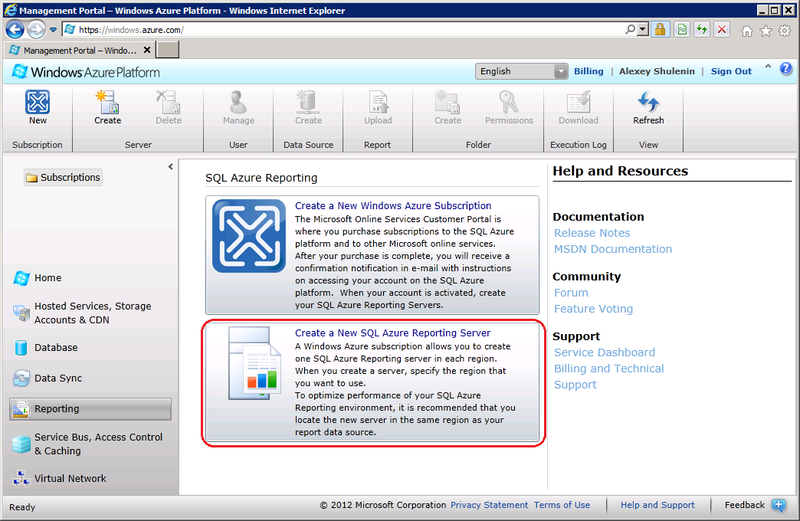Click the Create Data Source icon

tap(308, 102)
